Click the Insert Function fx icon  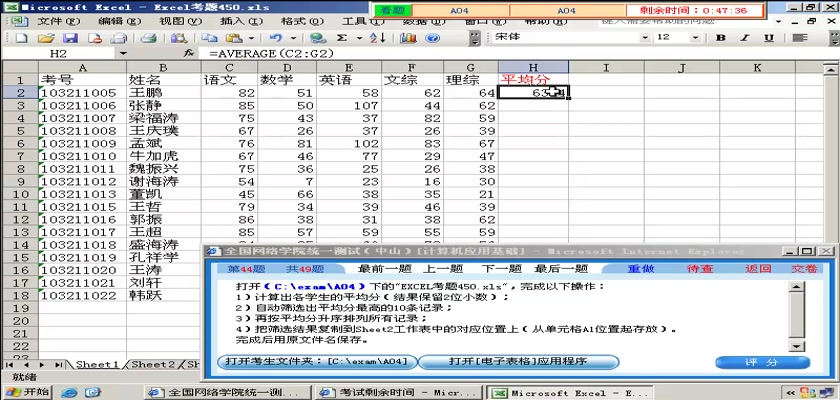[x=189, y=54]
